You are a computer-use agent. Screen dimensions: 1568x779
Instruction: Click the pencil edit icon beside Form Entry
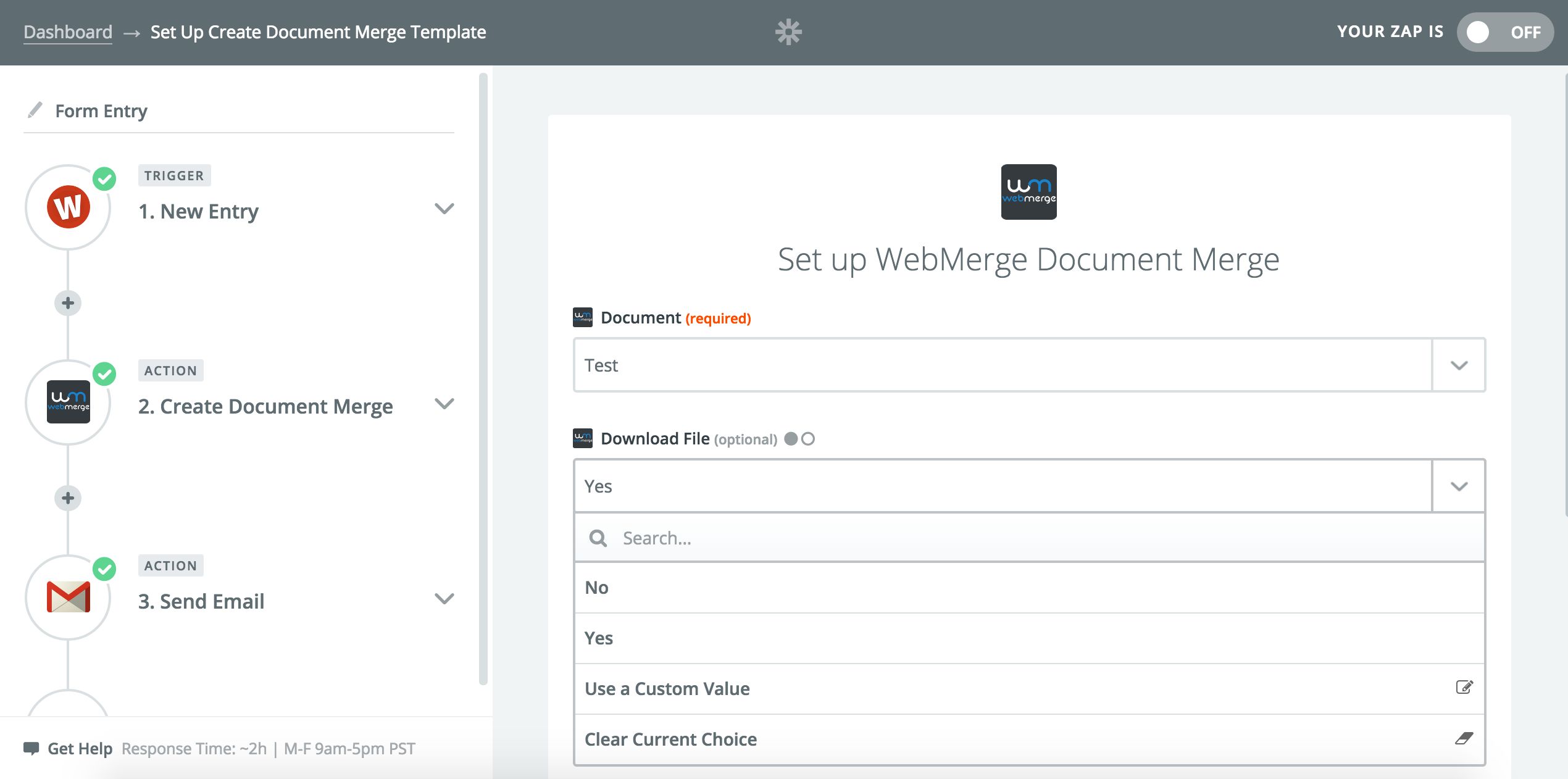point(35,110)
